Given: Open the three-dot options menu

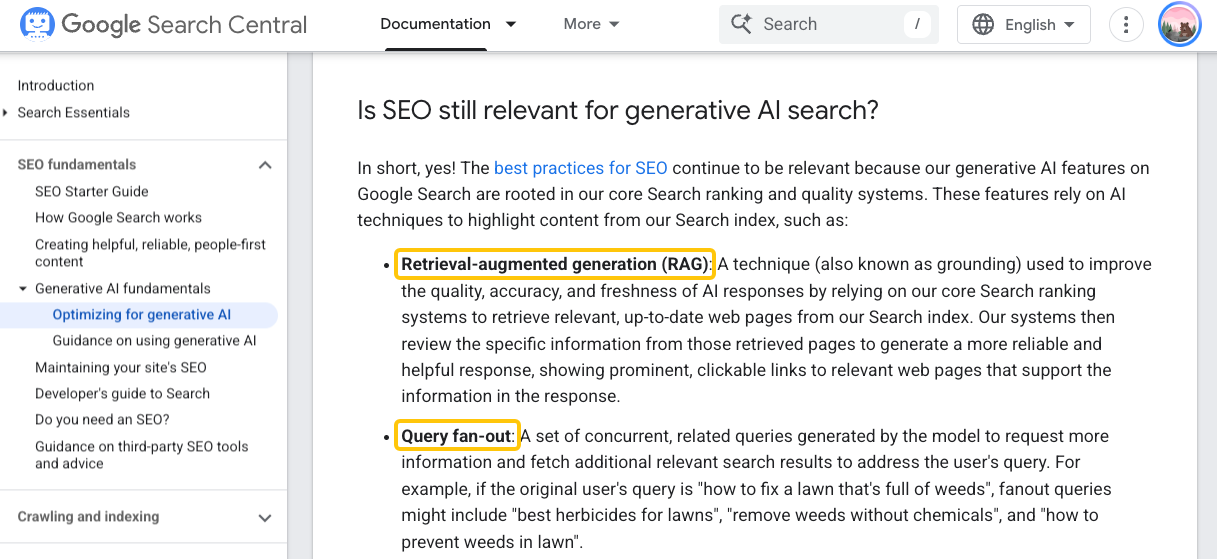Looking at the screenshot, I should click(1127, 25).
